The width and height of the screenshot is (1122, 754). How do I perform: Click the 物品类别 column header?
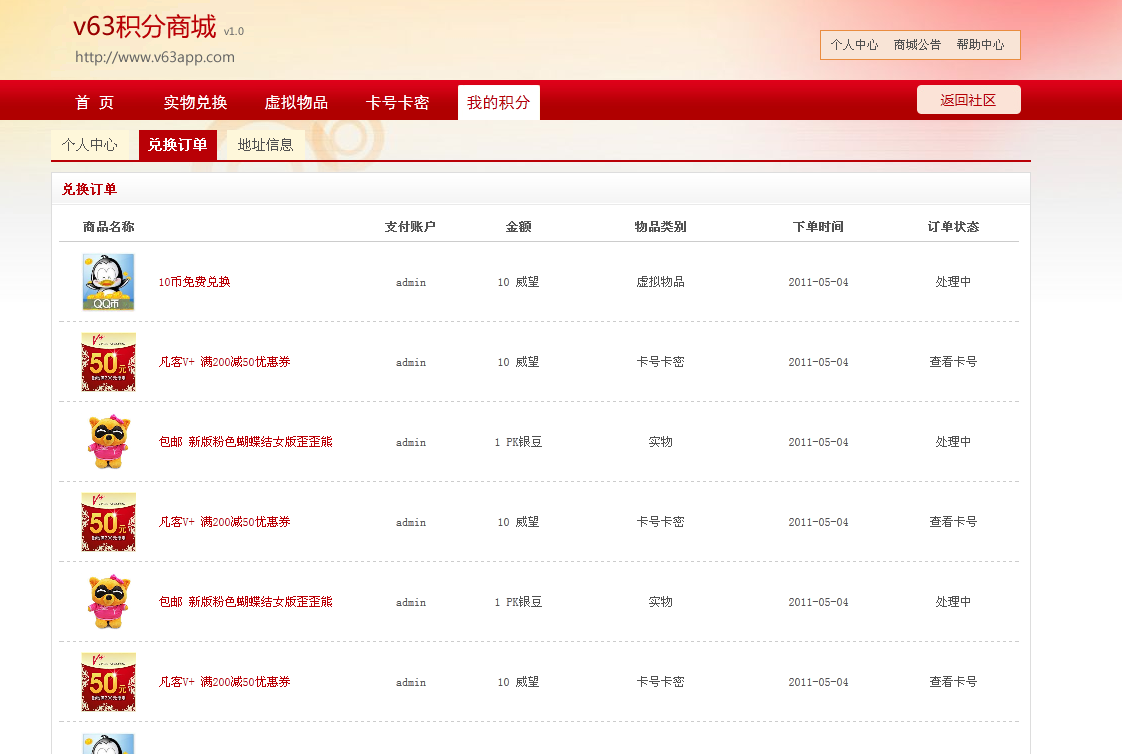click(x=660, y=227)
